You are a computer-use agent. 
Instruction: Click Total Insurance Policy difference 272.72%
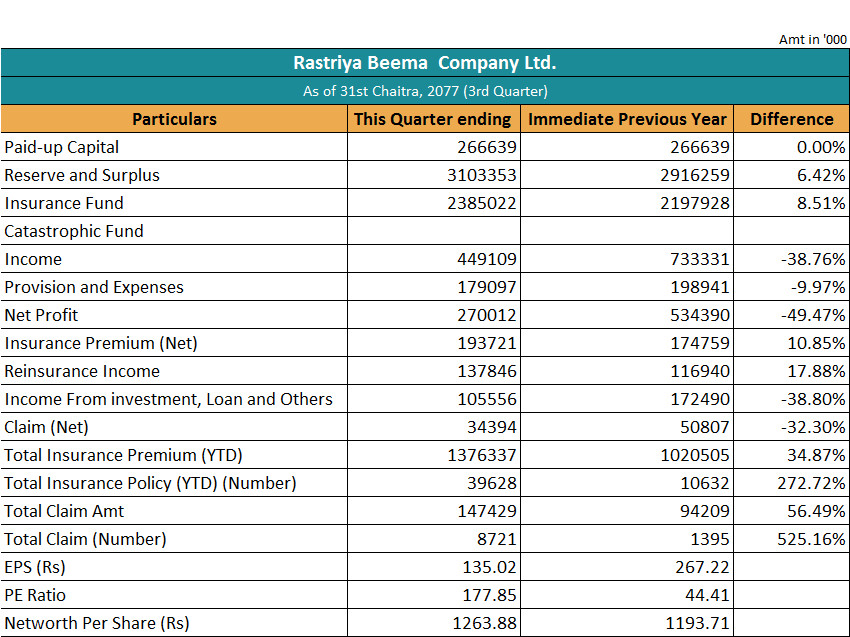812,483
